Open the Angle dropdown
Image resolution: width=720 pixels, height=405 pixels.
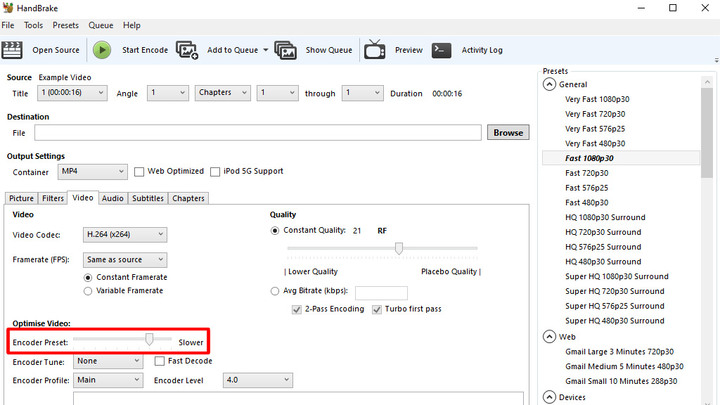(x=168, y=93)
